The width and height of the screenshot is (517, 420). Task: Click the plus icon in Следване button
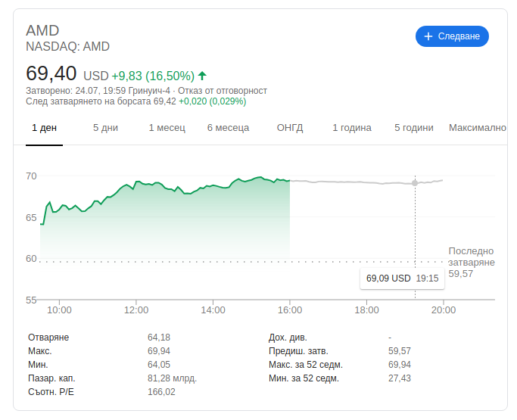click(428, 36)
